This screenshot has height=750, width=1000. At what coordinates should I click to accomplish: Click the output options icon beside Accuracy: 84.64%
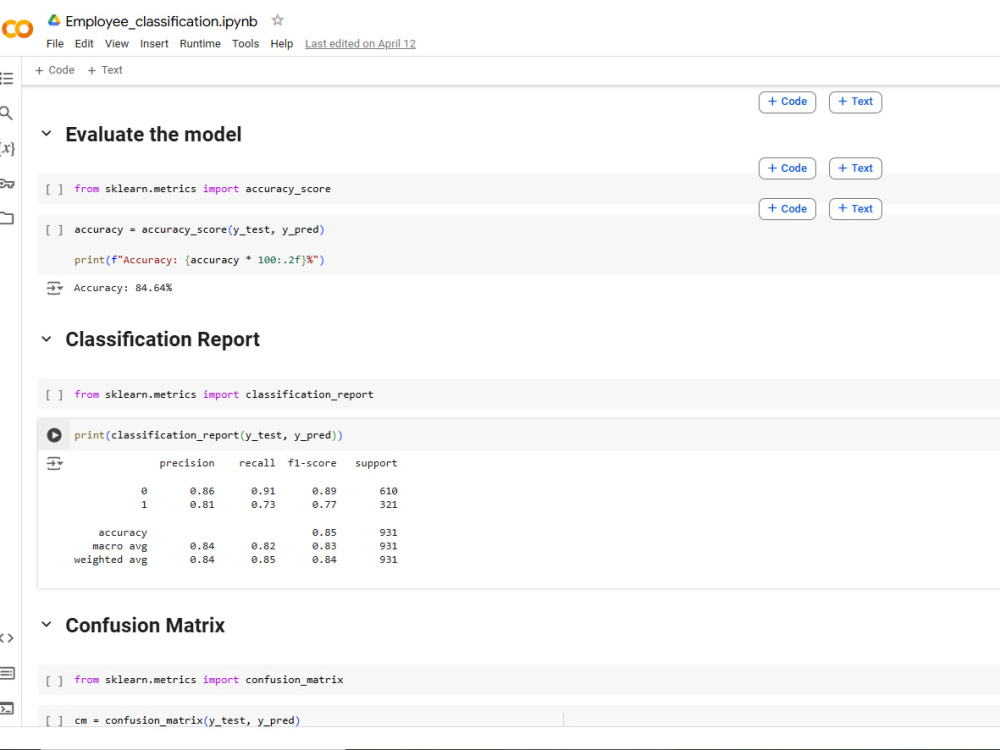coord(54,288)
